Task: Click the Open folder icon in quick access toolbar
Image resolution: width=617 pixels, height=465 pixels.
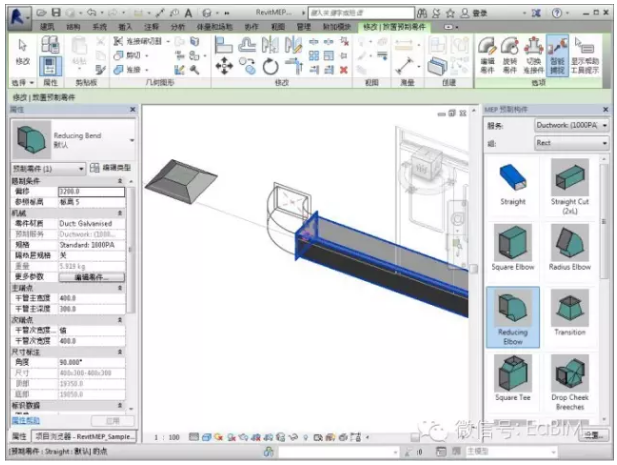Action: tap(42, 13)
